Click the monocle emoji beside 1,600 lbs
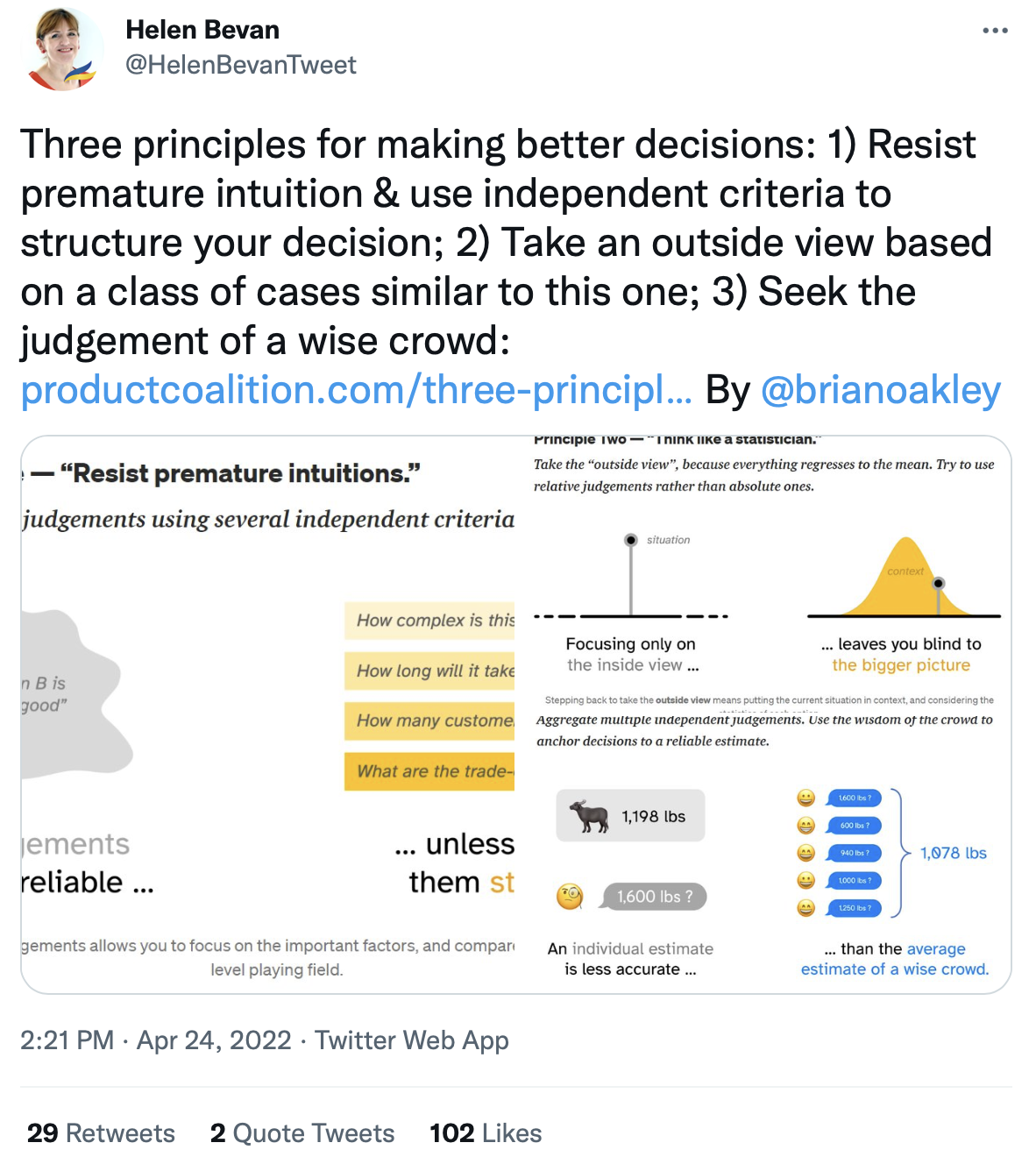 click(570, 897)
